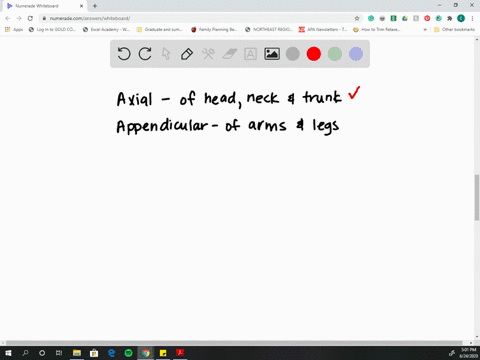The width and height of the screenshot is (480, 360).
Task: Open Task View on the taskbar
Action: point(59,353)
